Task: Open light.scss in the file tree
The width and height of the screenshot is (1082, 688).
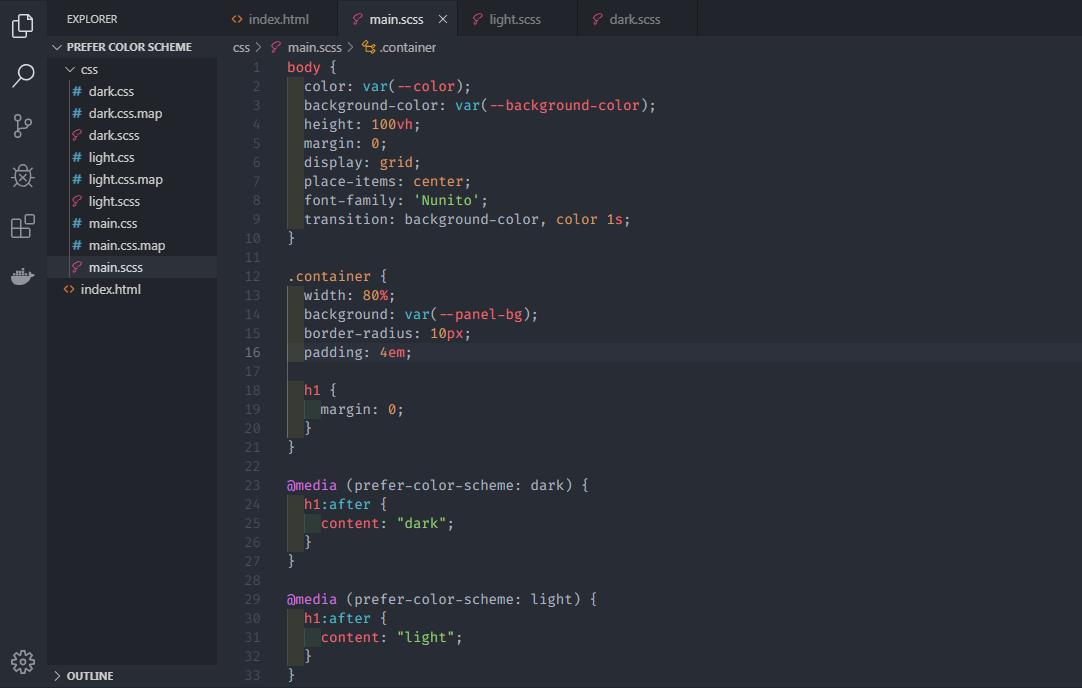Action: pyautogui.click(x=132, y=202)
